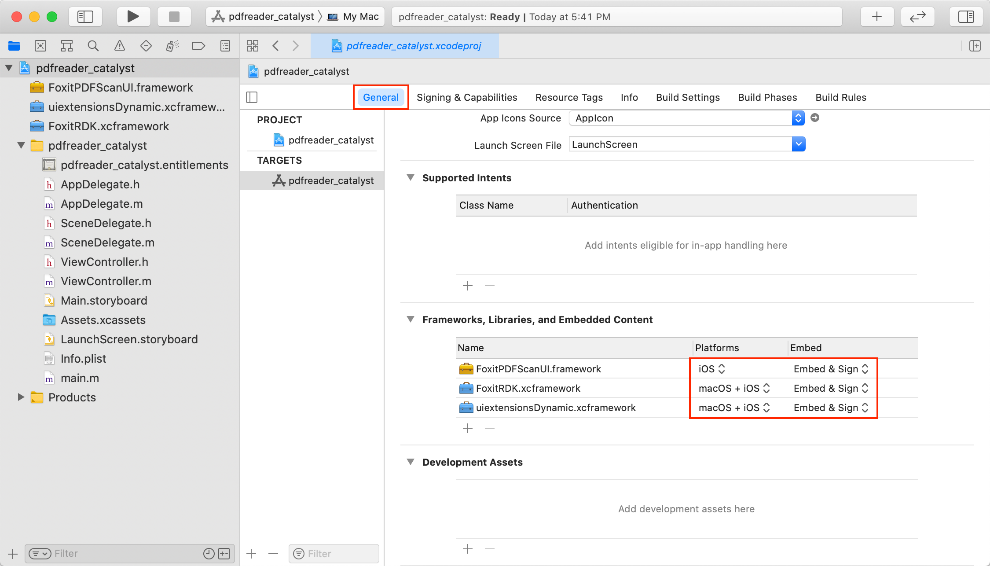Open the Source Control navigator icon
This screenshot has height=566, width=990.
pyautogui.click(x=41, y=46)
